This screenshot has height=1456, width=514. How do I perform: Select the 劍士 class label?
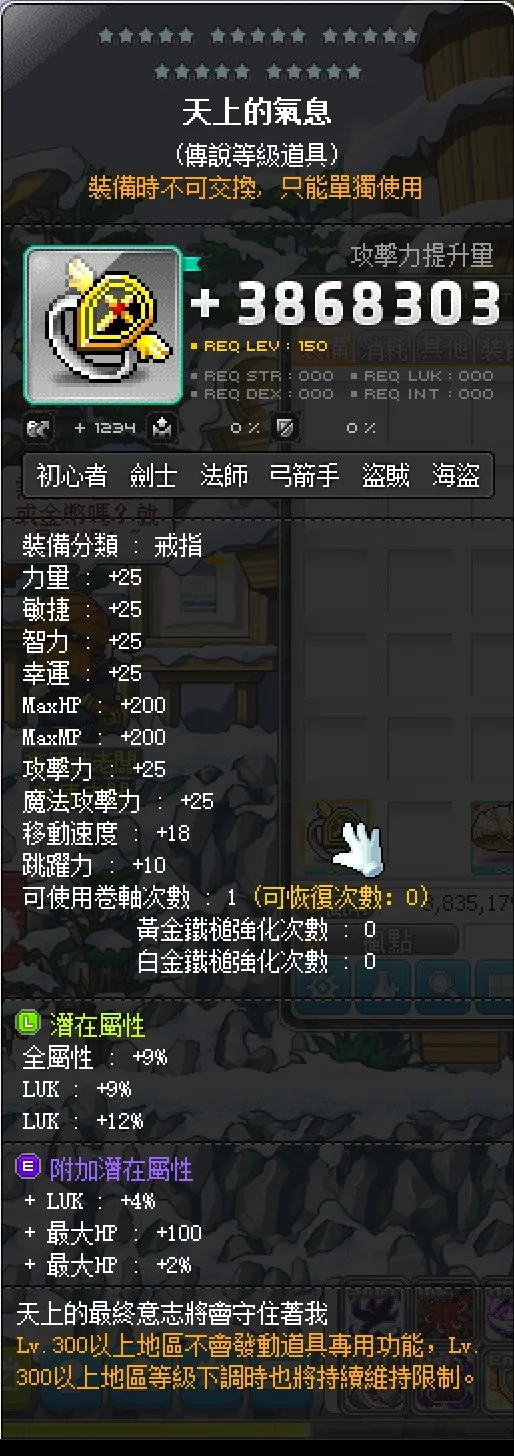tap(153, 476)
